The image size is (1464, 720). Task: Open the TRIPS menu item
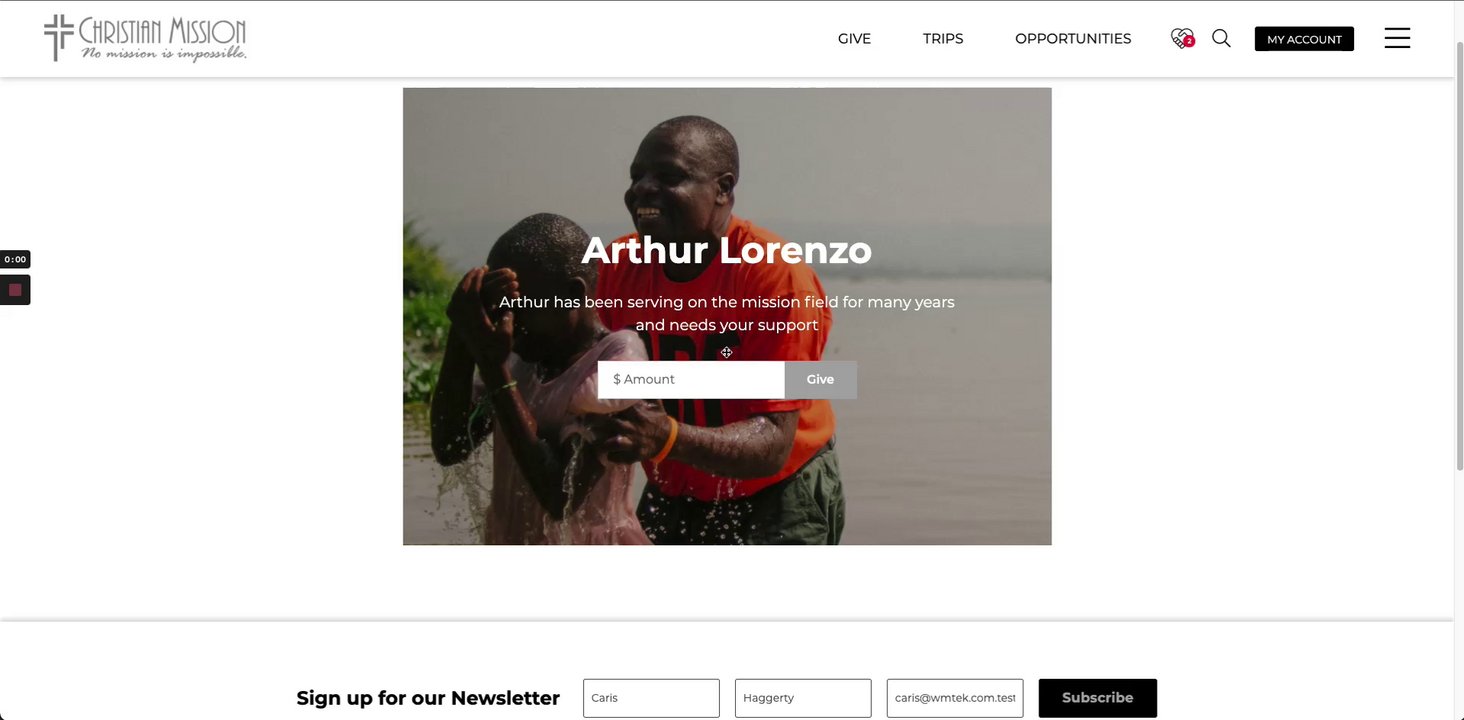(x=943, y=39)
